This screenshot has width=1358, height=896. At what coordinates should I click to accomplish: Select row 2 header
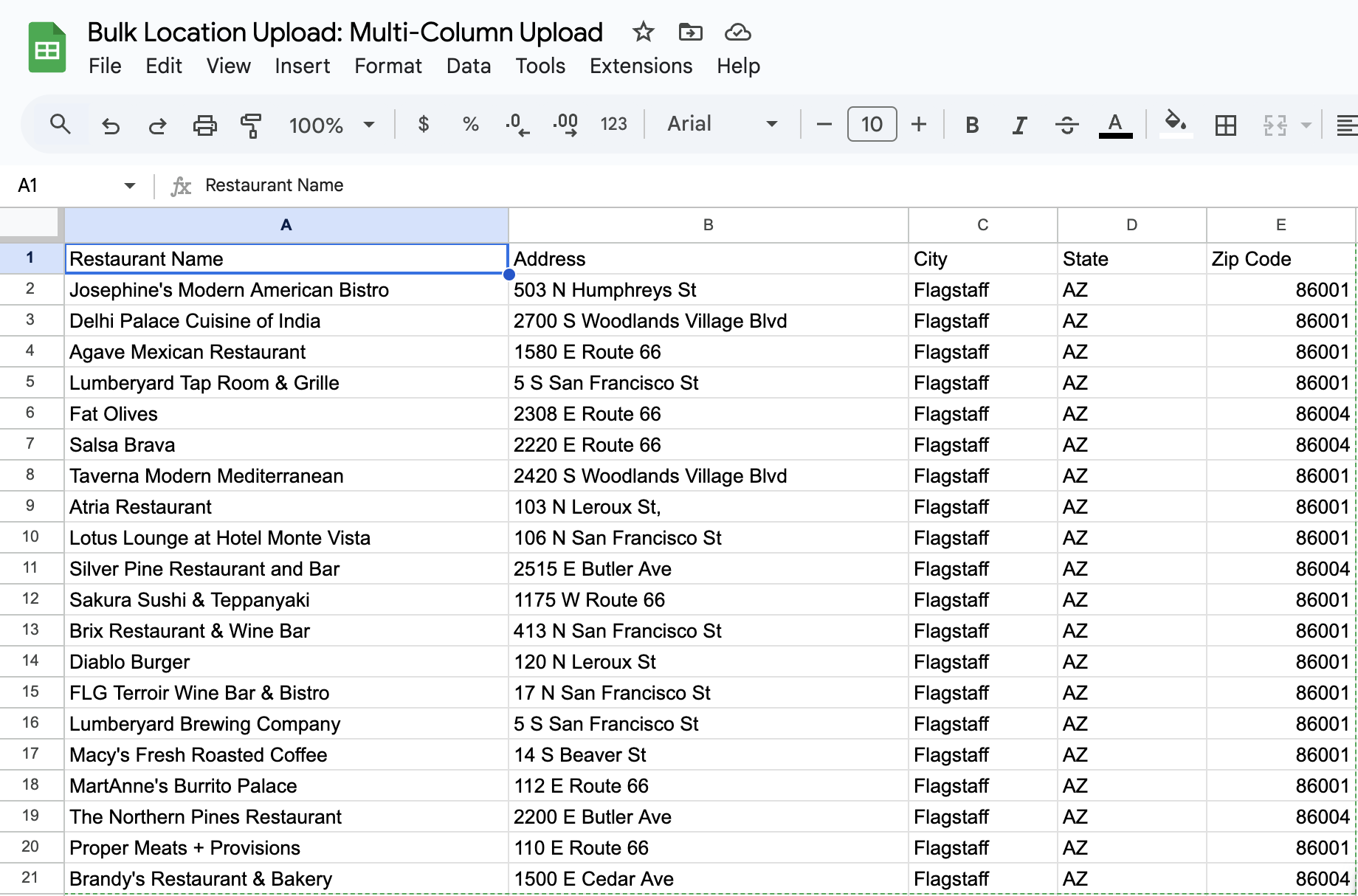(31, 289)
